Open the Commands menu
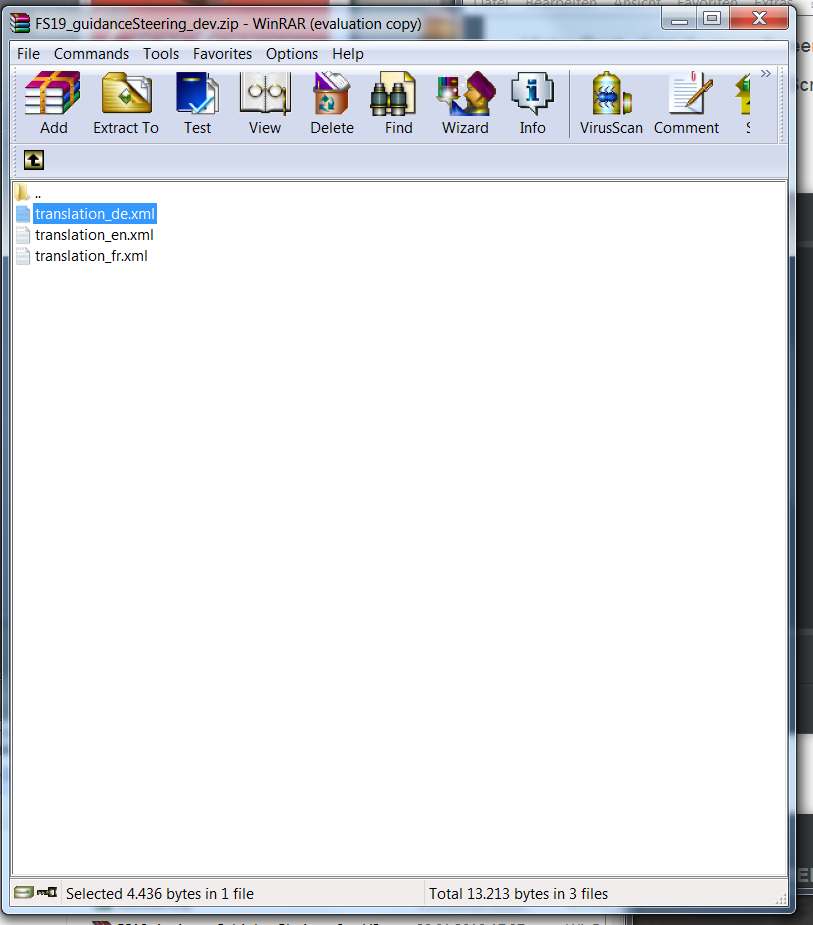Viewport: 813px width, 925px height. [91, 54]
